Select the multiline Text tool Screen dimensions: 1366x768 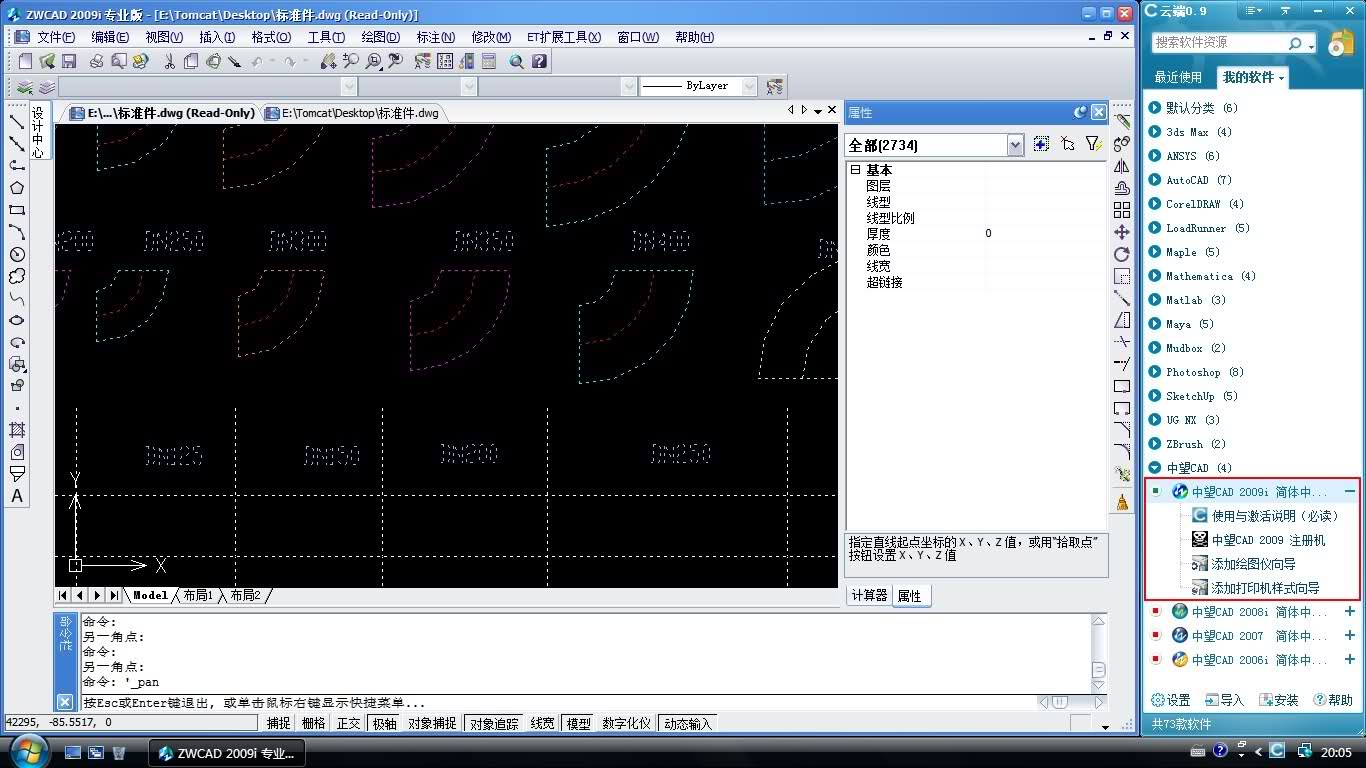(x=17, y=496)
